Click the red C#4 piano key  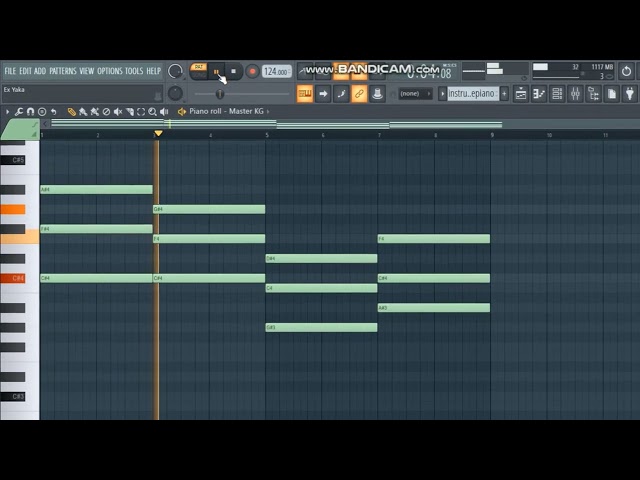pos(13,278)
